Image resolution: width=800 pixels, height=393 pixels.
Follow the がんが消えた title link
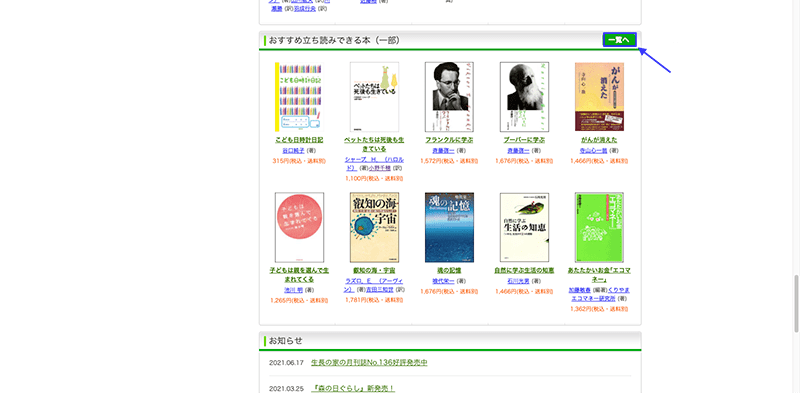(x=599, y=140)
